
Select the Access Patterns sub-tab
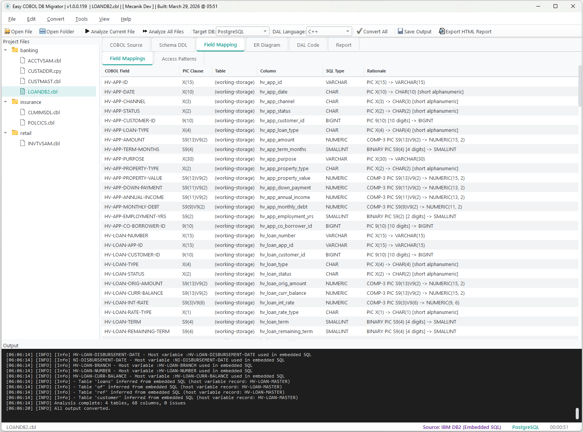click(179, 59)
